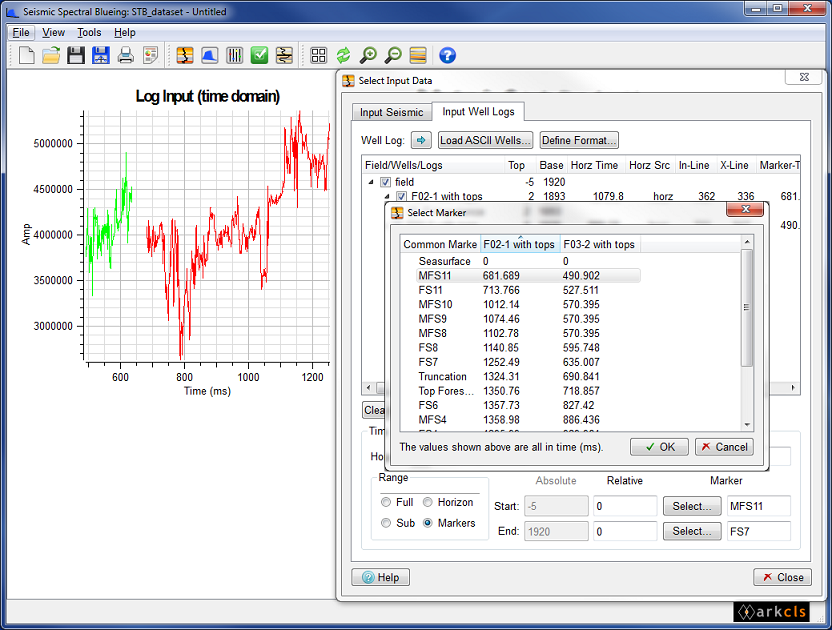The width and height of the screenshot is (832, 630).
Task: Click the marker list vertical scrollbar thumb
Action: 747,307
